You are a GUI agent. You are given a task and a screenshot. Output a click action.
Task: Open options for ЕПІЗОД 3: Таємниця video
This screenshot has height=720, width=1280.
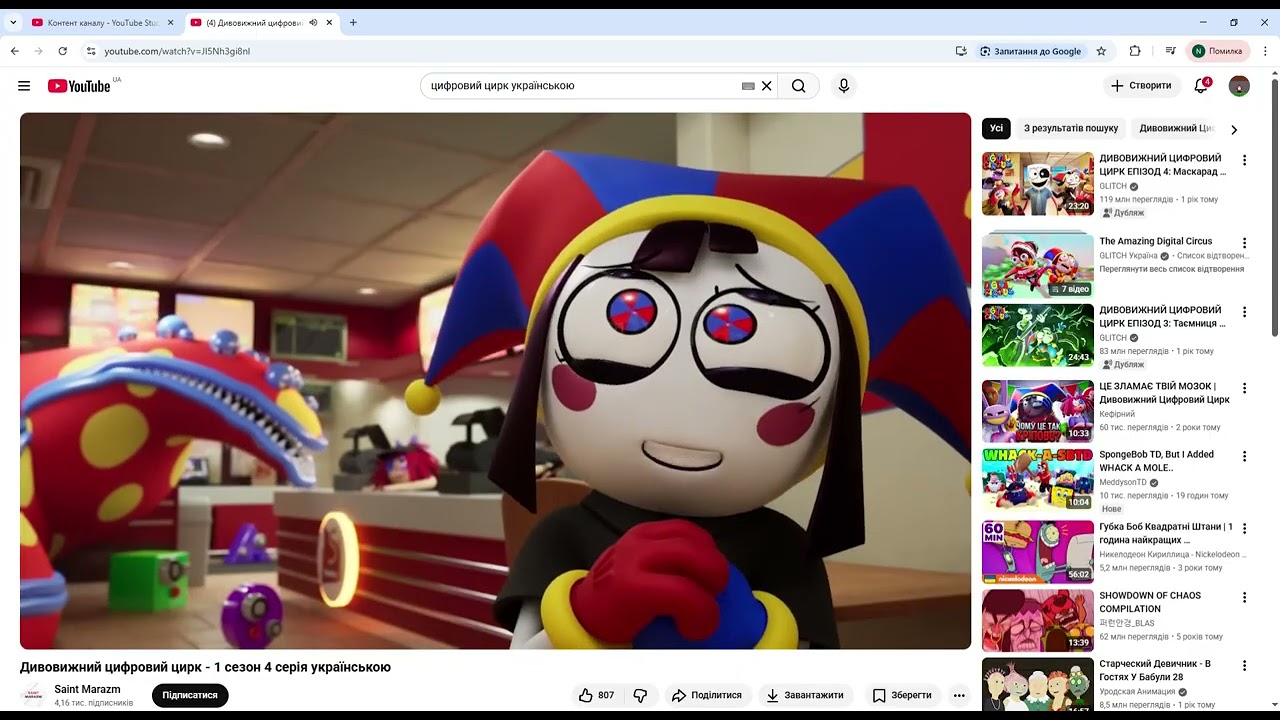click(x=1245, y=312)
